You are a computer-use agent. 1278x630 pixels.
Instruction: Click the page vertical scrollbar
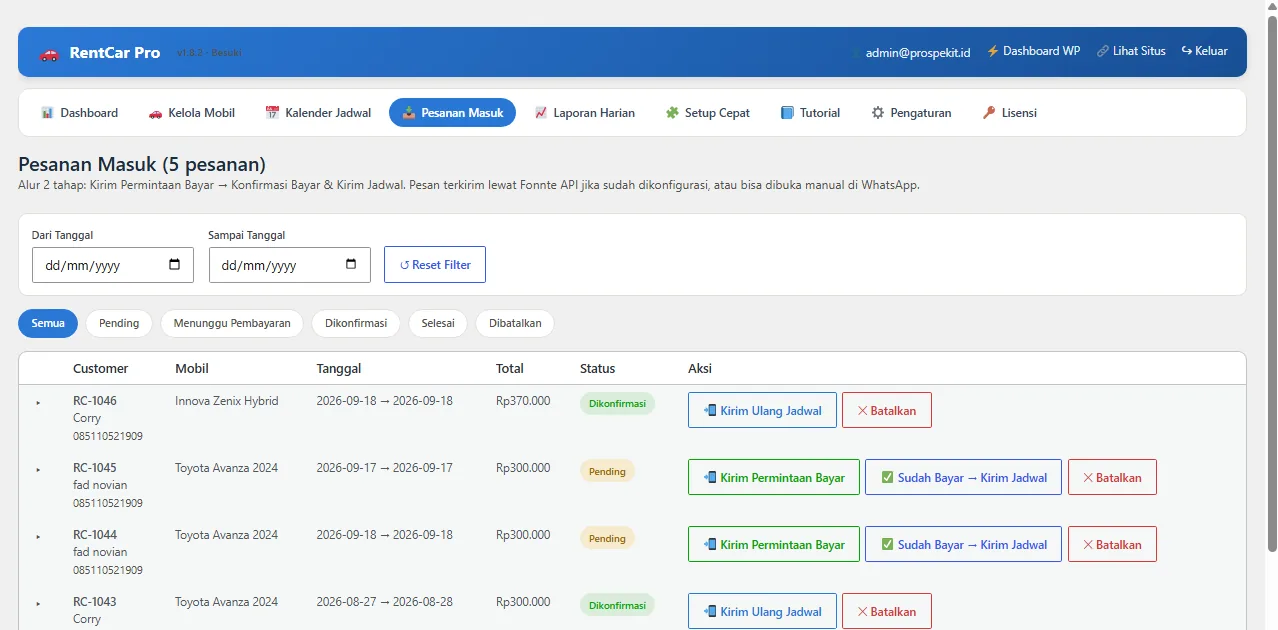point(1272,283)
